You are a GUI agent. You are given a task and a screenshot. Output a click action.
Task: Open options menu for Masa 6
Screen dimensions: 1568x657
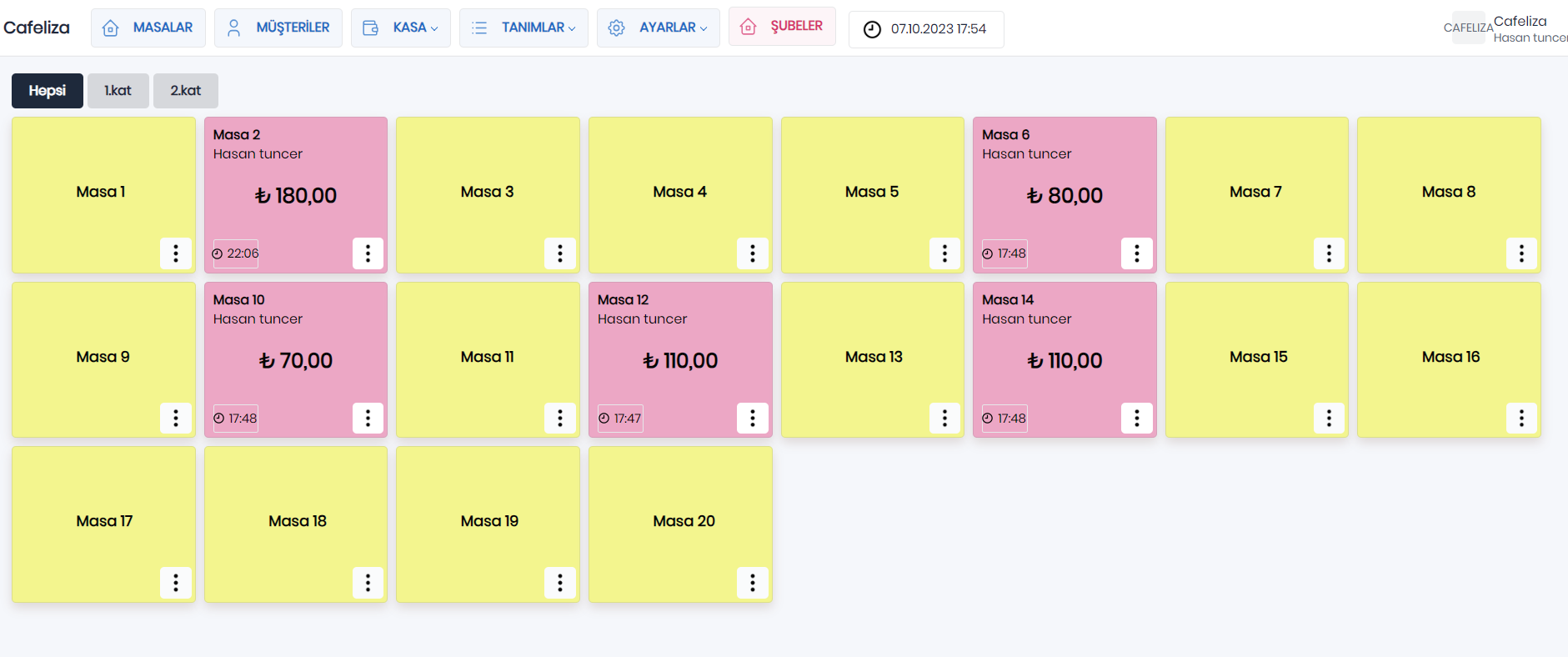click(x=1137, y=253)
